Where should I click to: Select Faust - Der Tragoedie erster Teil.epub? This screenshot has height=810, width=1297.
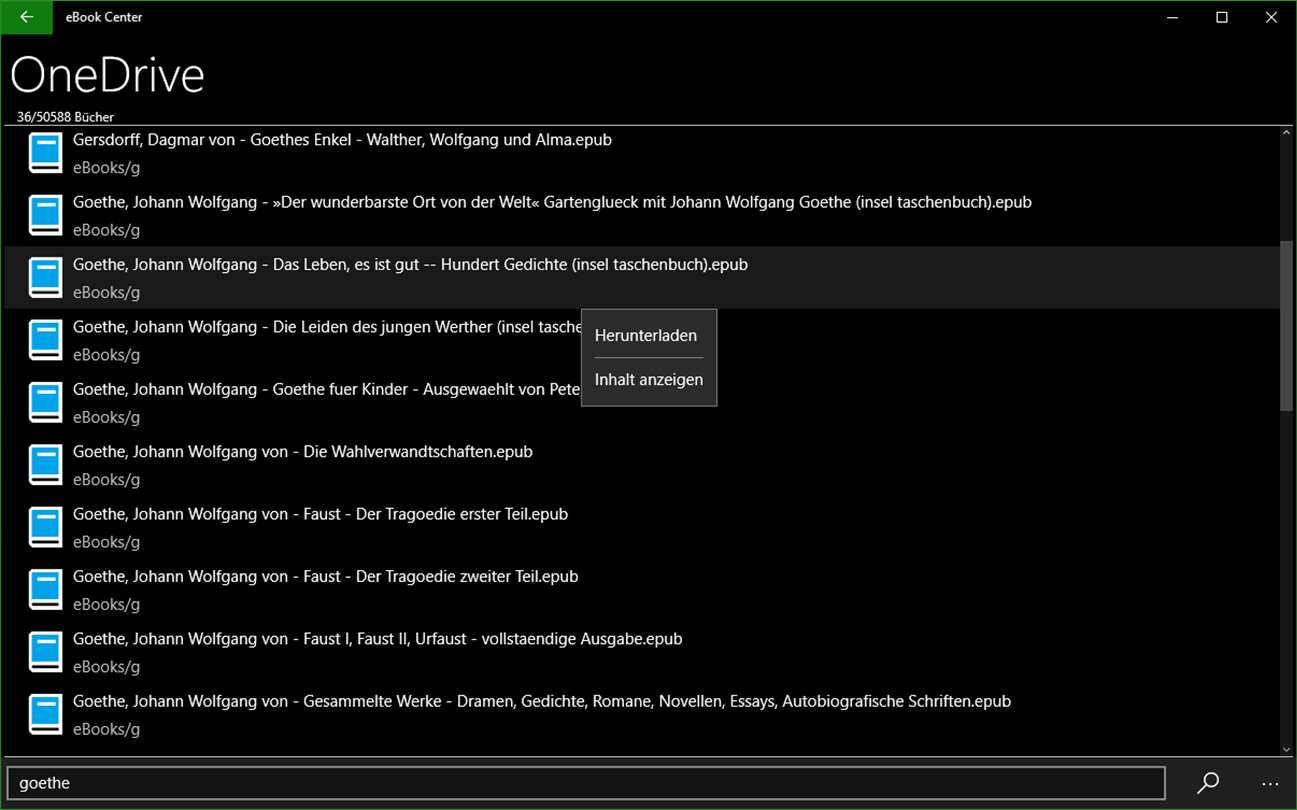pyautogui.click(x=320, y=514)
